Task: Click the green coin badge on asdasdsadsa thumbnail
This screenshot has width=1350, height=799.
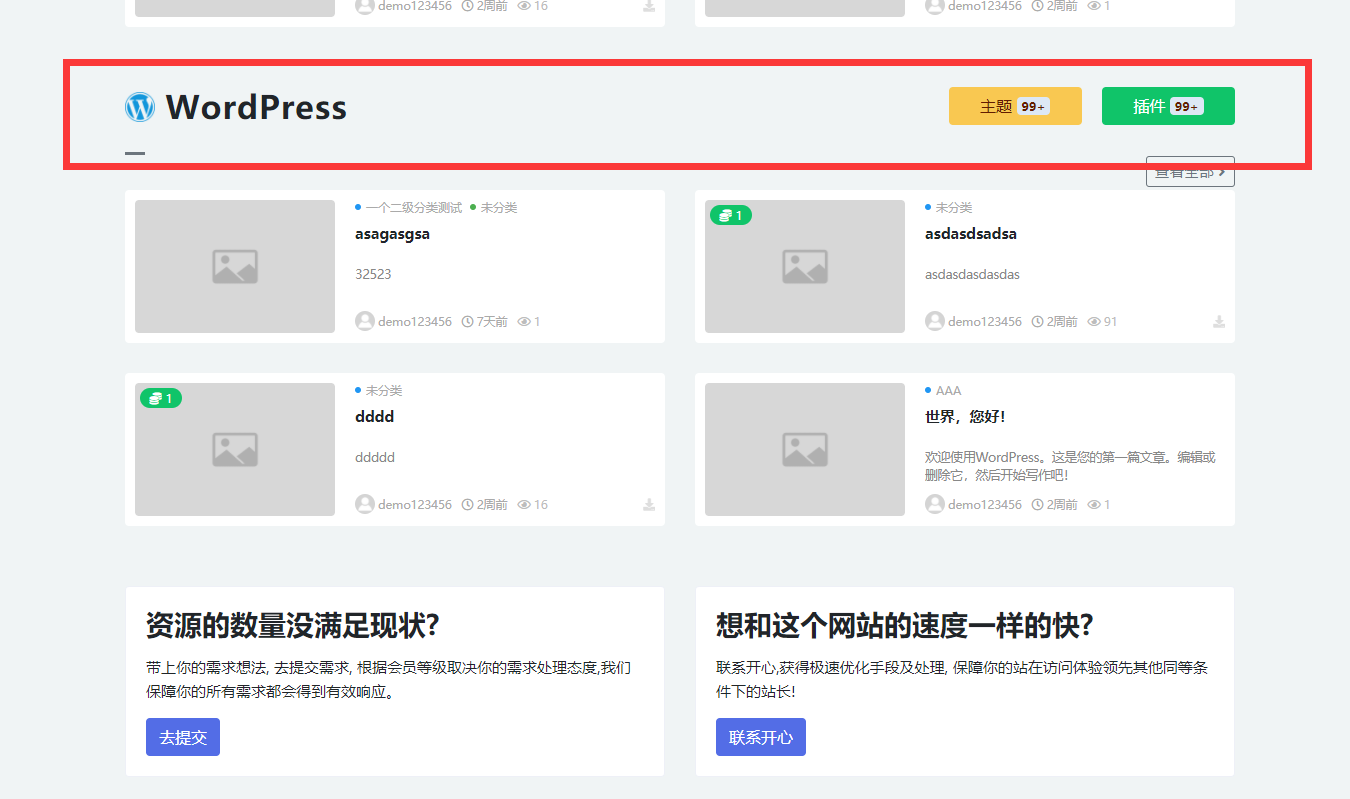Action: point(730,215)
